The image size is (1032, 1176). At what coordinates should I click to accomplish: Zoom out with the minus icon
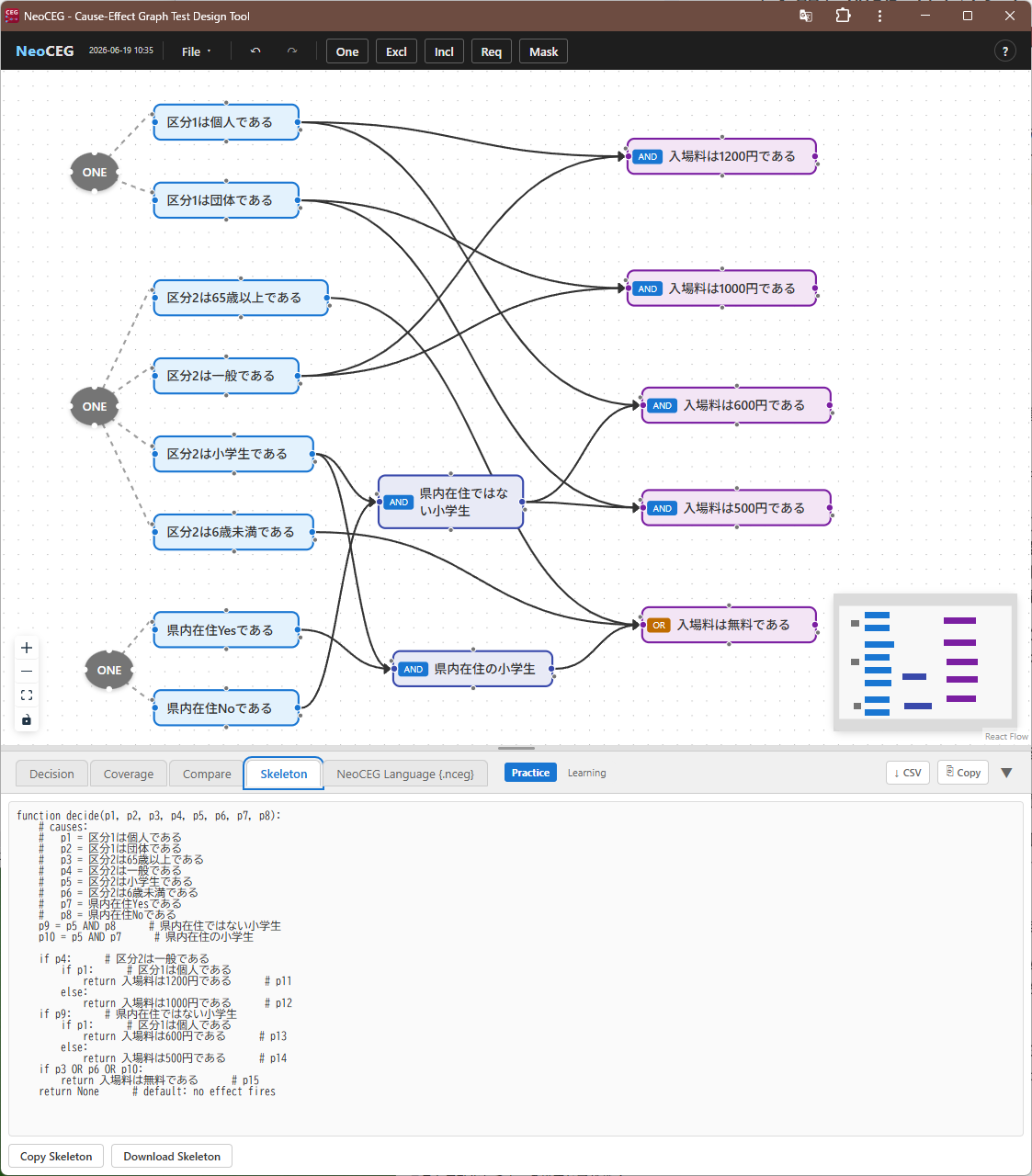pyautogui.click(x=27, y=672)
